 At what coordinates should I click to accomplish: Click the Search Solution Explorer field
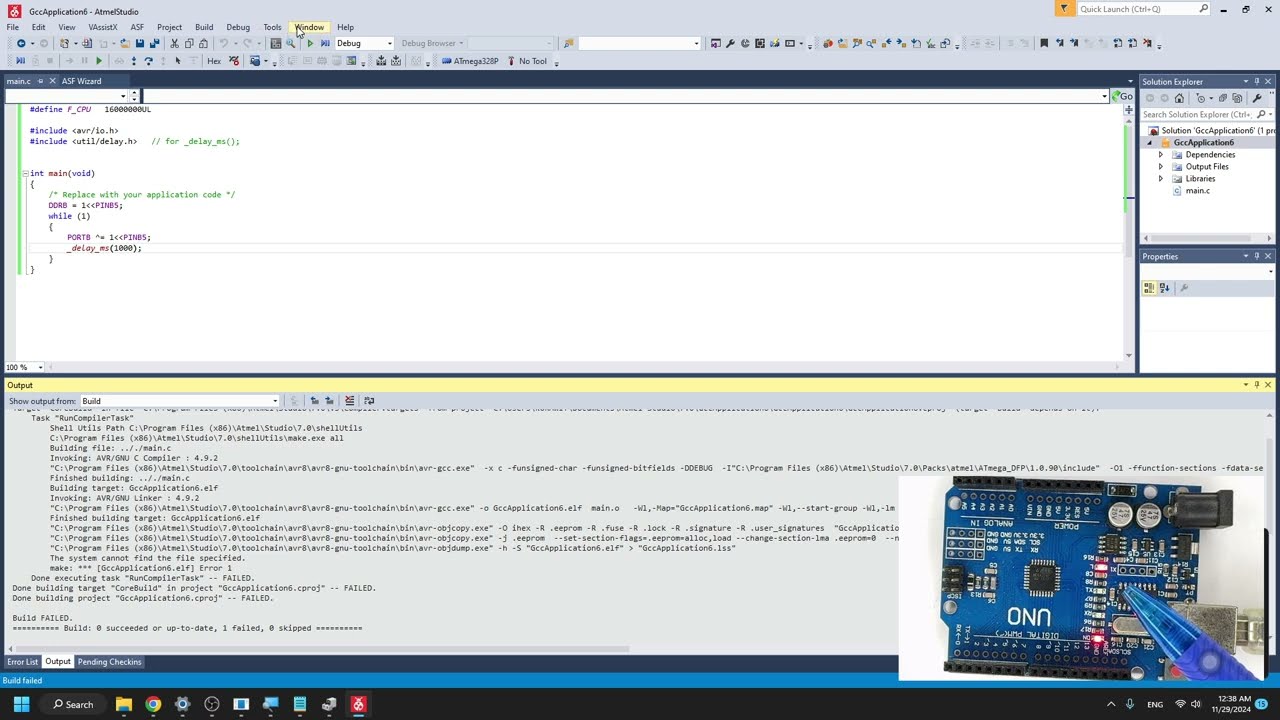(1198, 114)
